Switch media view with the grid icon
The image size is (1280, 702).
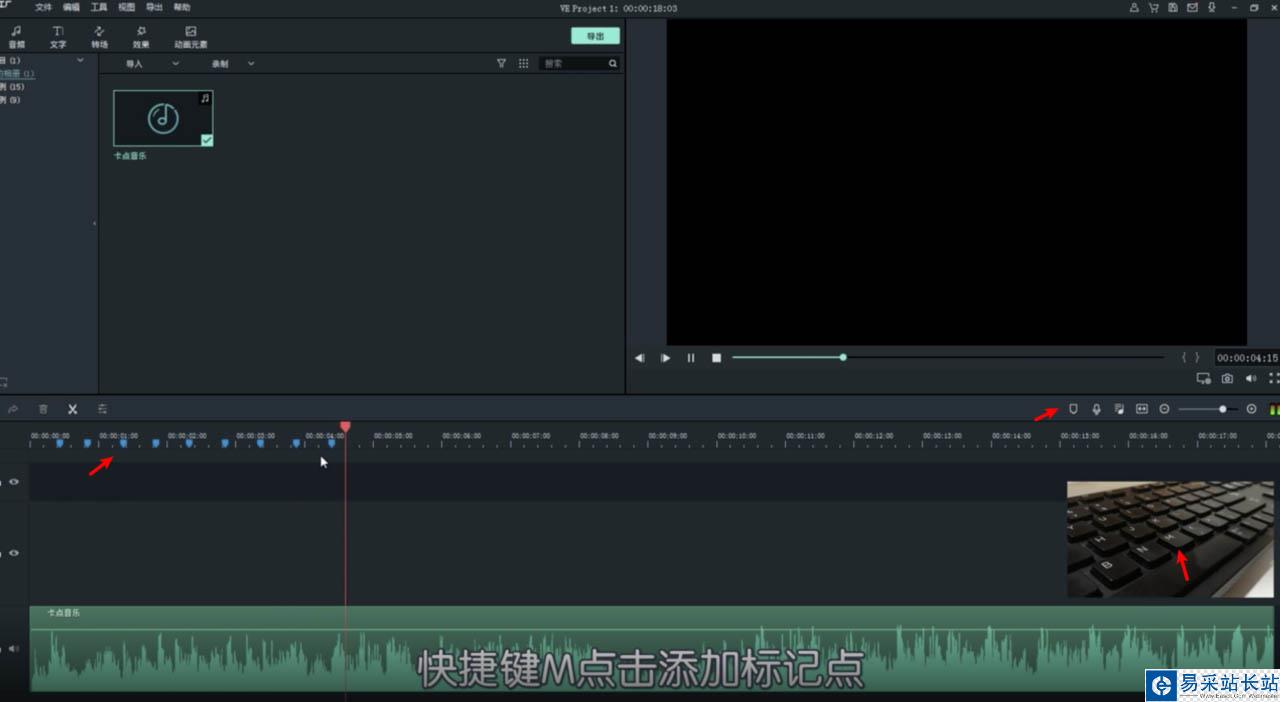click(x=523, y=63)
